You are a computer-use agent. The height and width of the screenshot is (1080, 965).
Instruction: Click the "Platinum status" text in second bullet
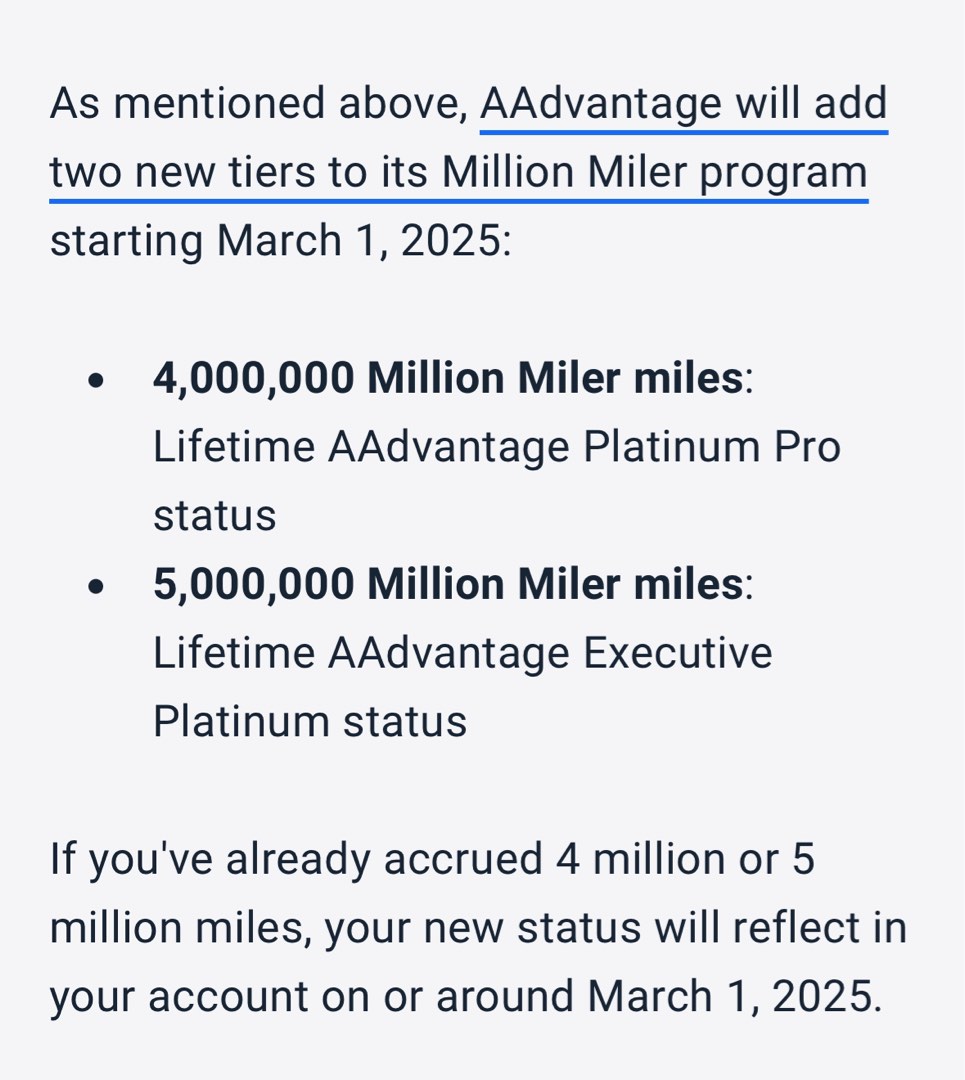[x=310, y=723]
